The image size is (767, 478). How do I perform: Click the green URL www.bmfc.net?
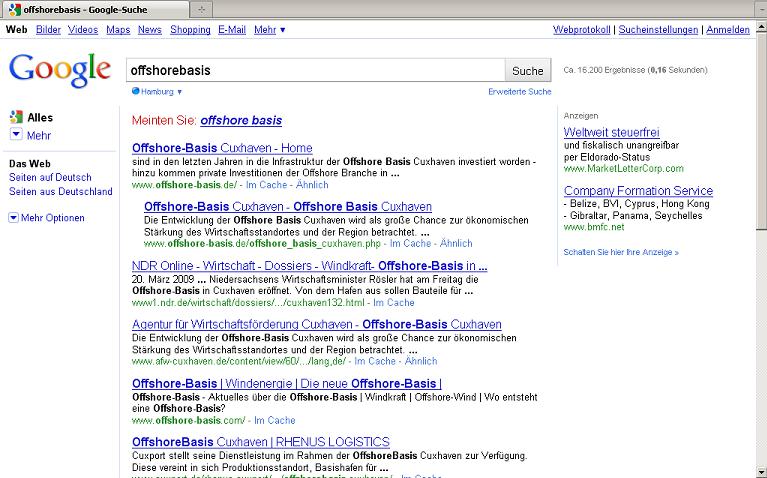coord(594,228)
